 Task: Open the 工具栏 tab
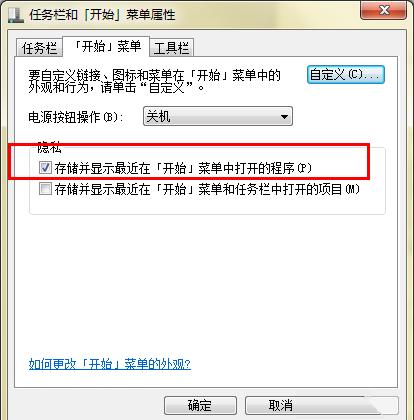click(x=171, y=48)
